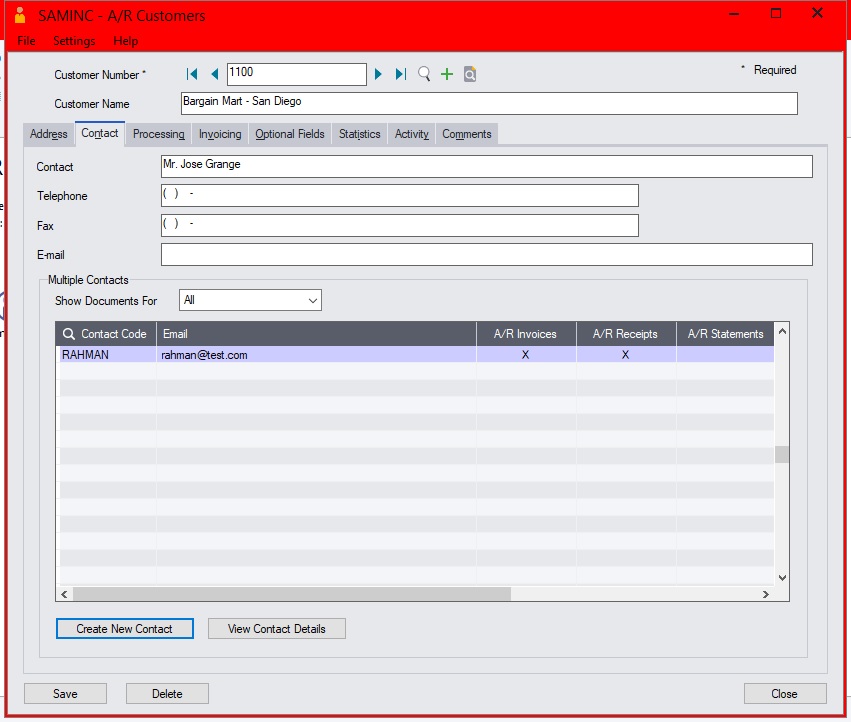Select the Contact tab
Viewport: 851px width, 722px height.
pyautogui.click(x=100, y=133)
